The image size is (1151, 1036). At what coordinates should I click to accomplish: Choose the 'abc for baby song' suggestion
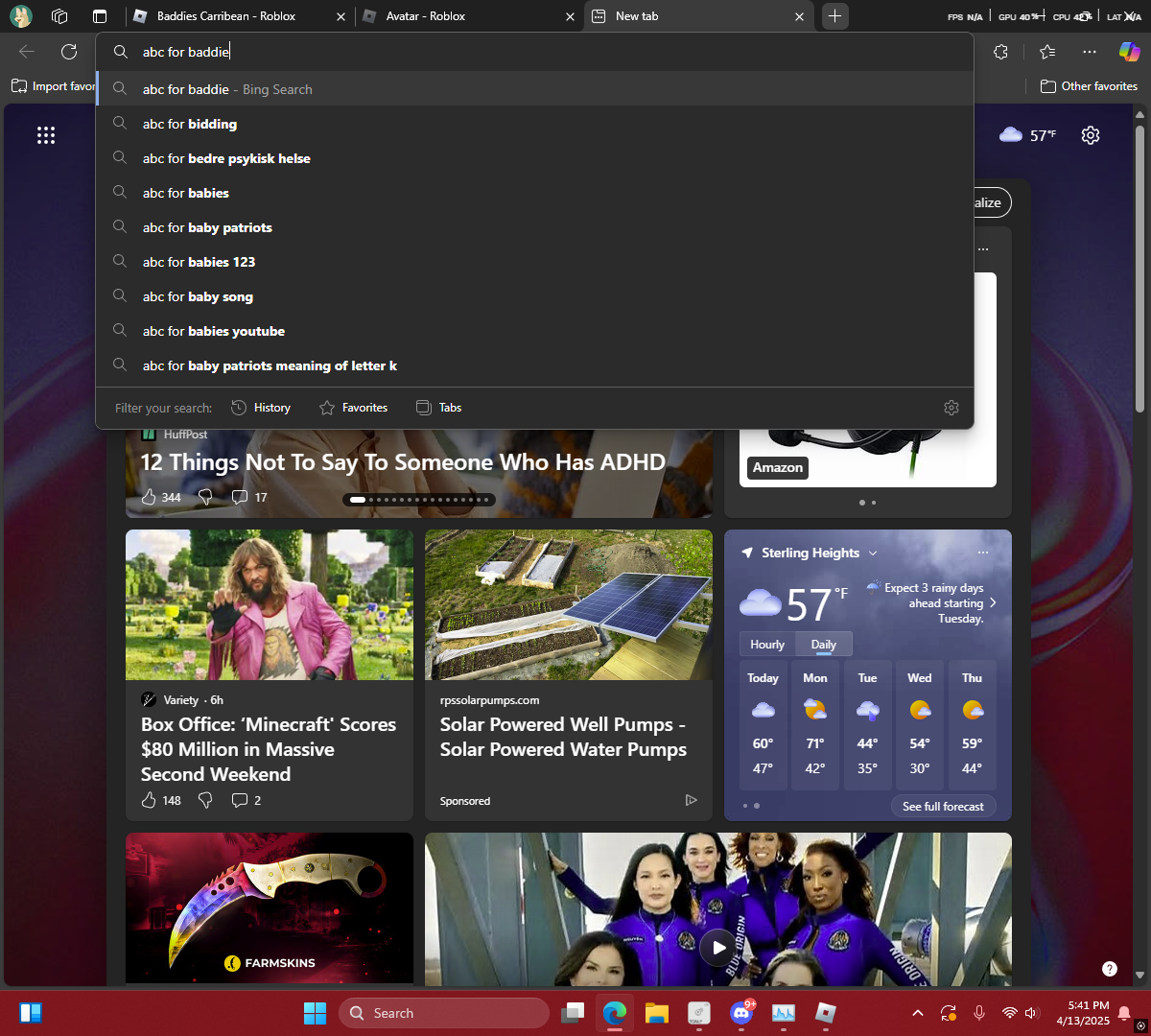point(198,296)
